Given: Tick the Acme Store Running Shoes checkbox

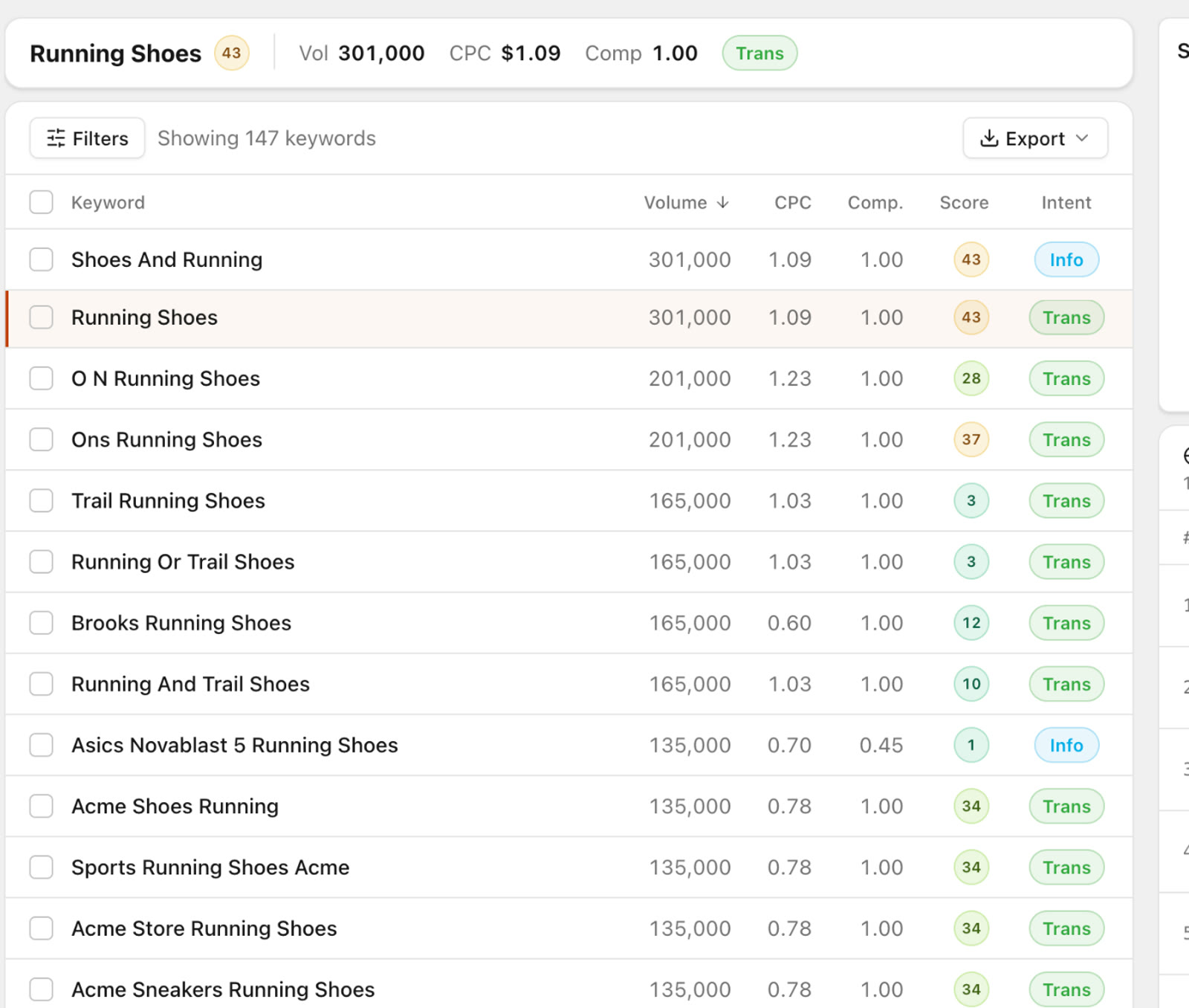Looking at the screenshot, I should coord(42,928).
